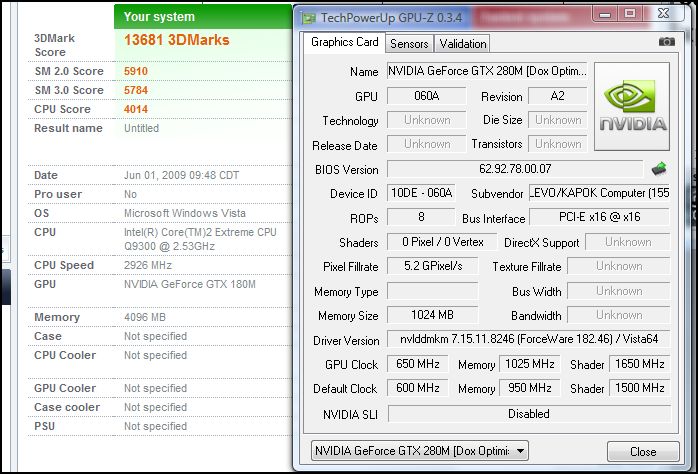Click the Close button in GPU-Z

(643, 452)
